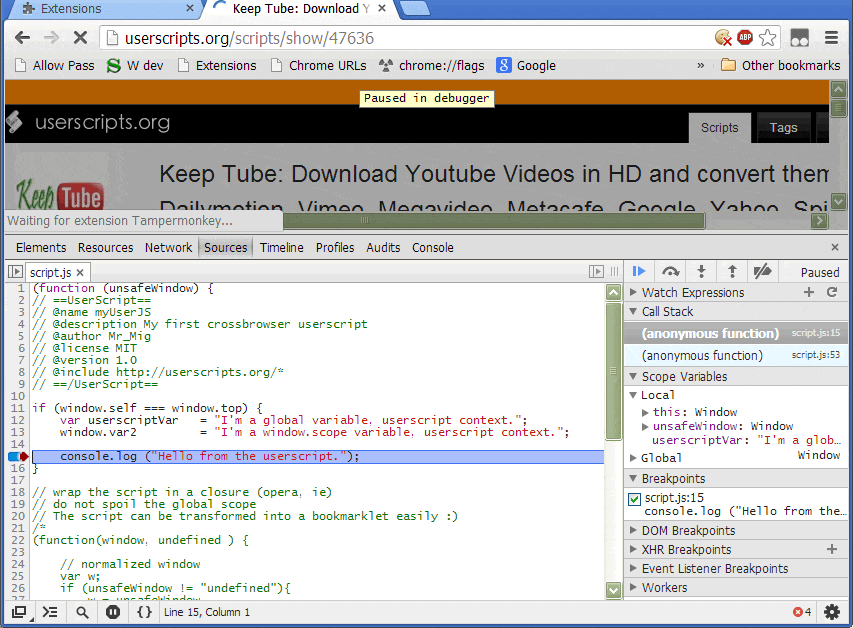
Task: Open the Chrome URLs bookmark
Action: pyautogui.click(x=319, y=65)
